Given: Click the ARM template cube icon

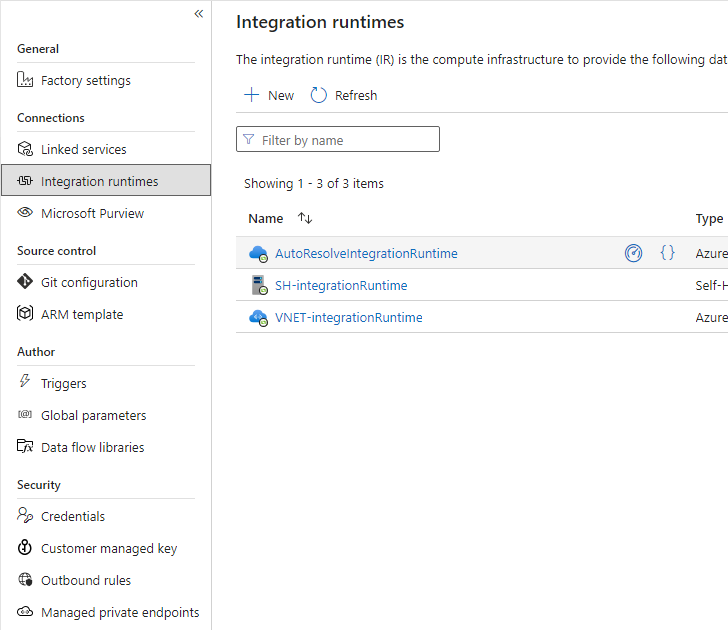Looking at the screenshot, I should tap(25, 313).
